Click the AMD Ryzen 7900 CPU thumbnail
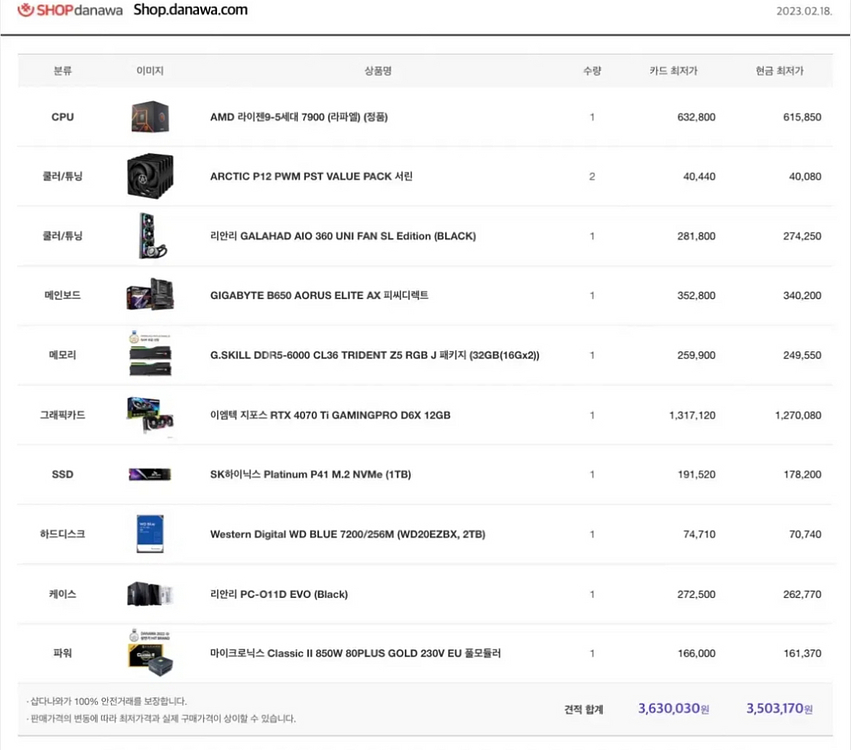Viewport: 851px width, 750px height. point(150,117)
